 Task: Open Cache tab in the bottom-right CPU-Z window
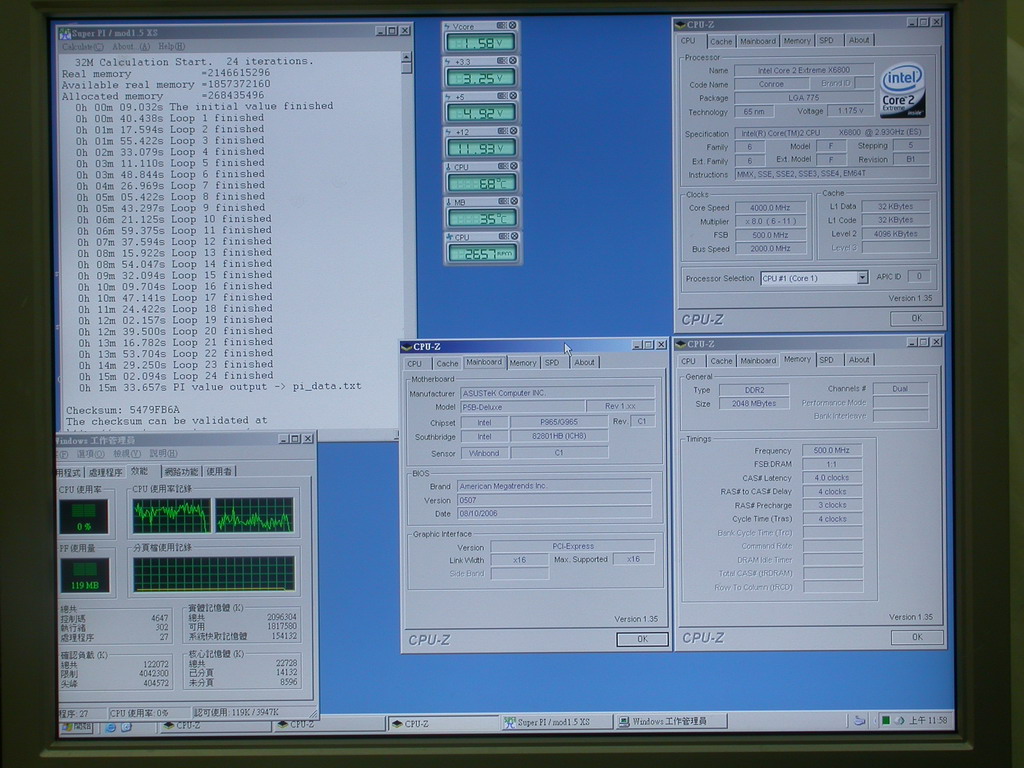[721, 361]
